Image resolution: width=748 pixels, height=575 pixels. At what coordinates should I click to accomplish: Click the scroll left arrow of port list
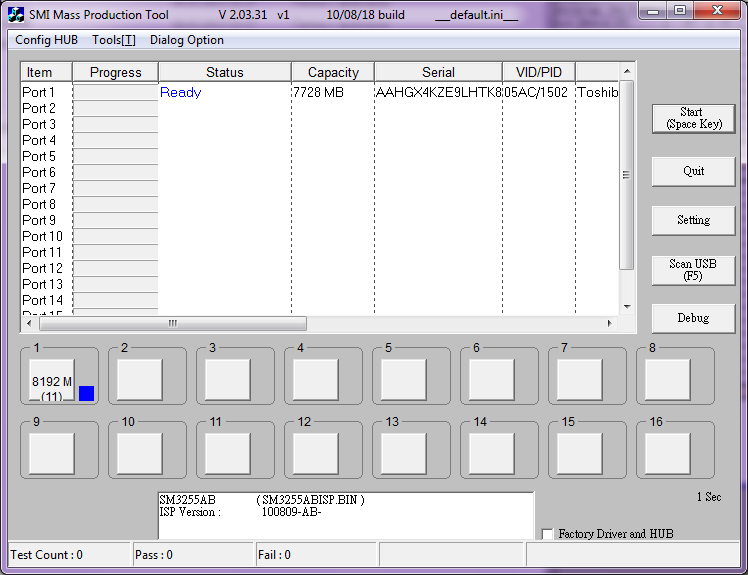click(x=29, y=324)
